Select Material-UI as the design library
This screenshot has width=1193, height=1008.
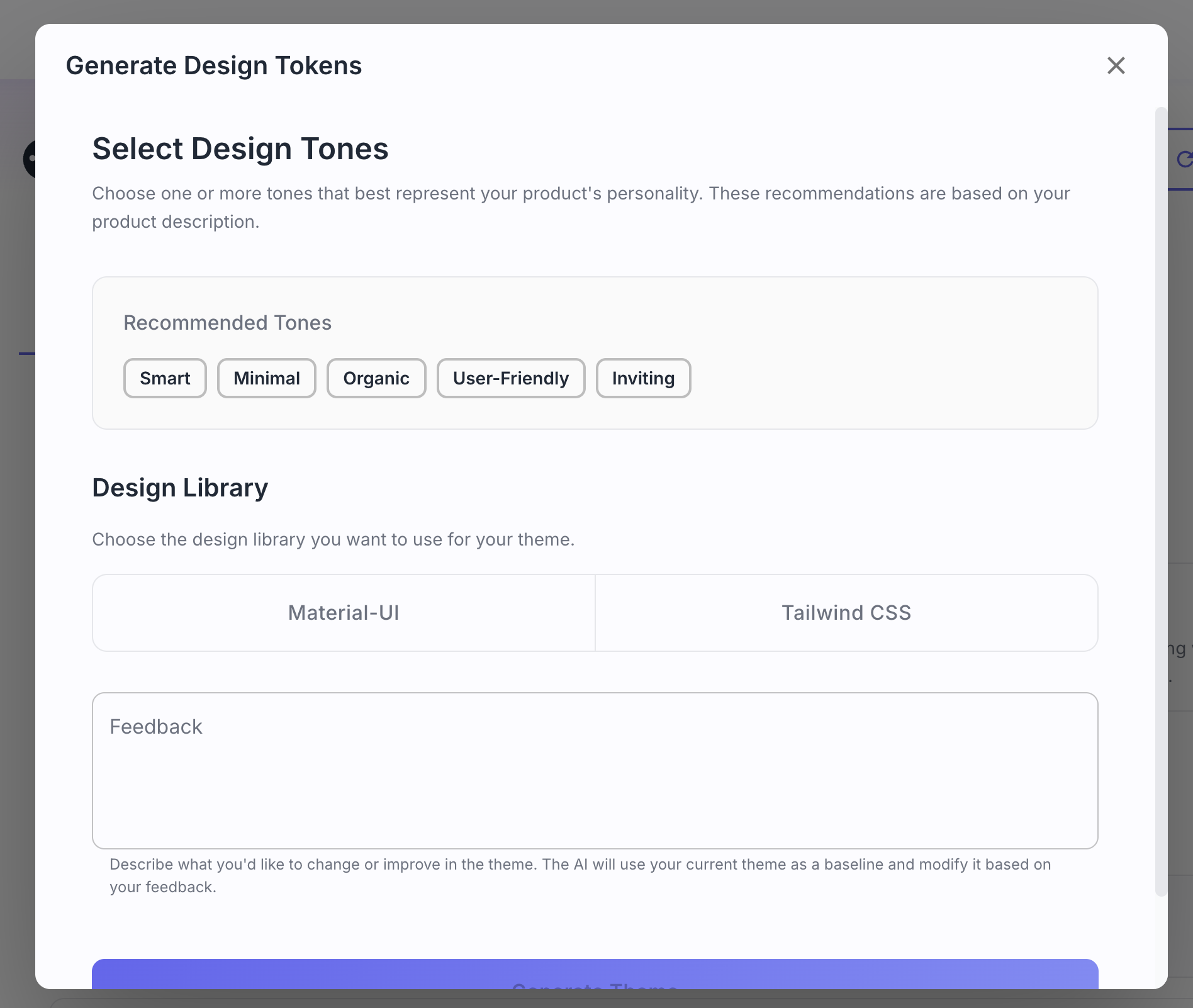(x=344, y=613)
